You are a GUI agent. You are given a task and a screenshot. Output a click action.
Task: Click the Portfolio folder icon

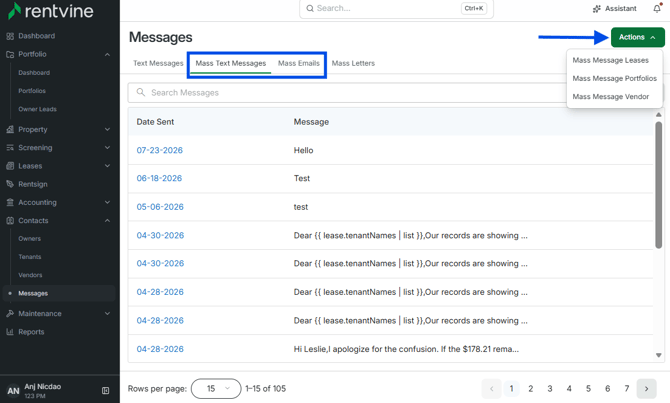pos(10,54)
